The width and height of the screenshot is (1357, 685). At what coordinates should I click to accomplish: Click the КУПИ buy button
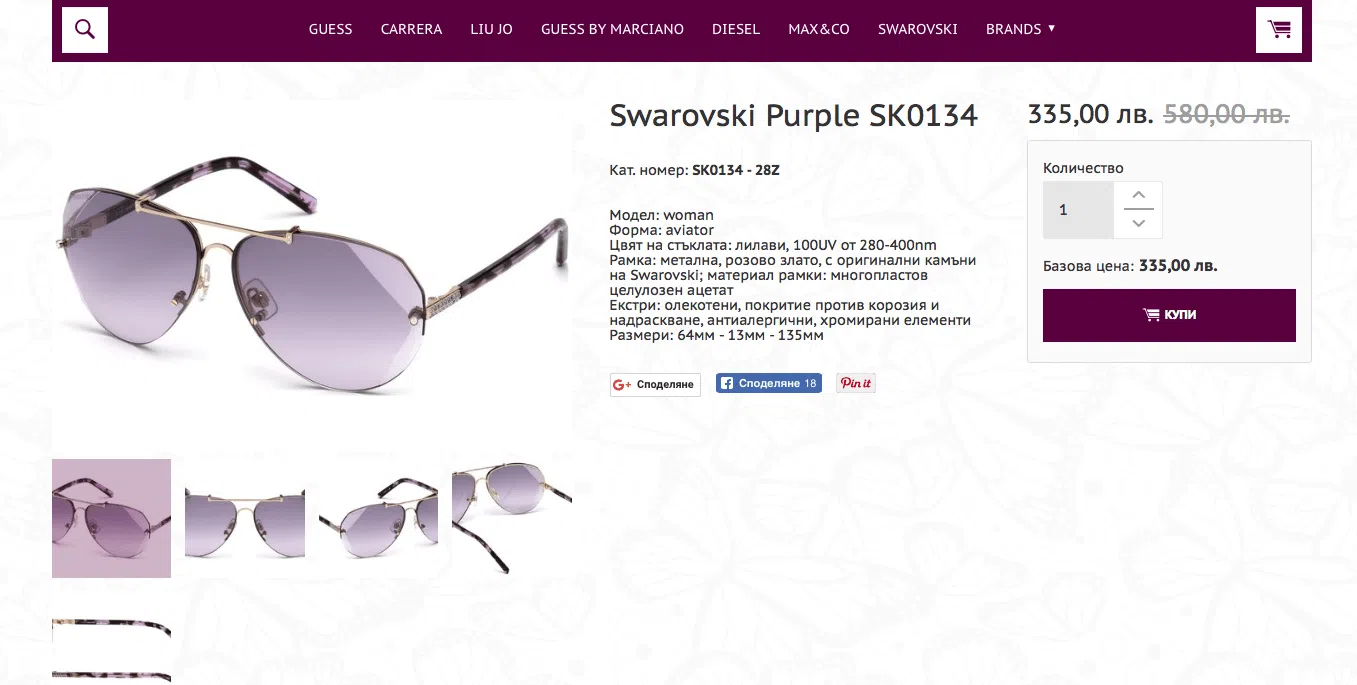pyautogui.click(x=1169, y=315)
